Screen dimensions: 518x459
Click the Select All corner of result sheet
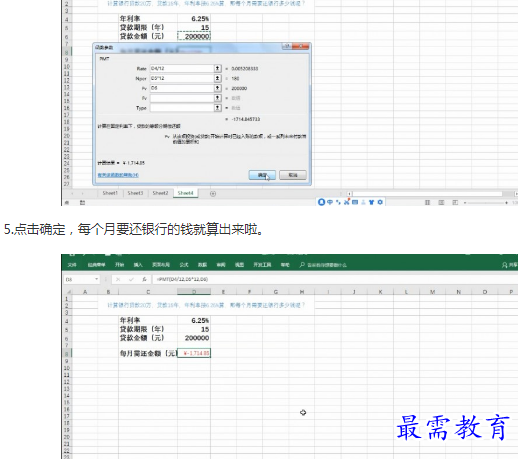(x=68, y=292)
